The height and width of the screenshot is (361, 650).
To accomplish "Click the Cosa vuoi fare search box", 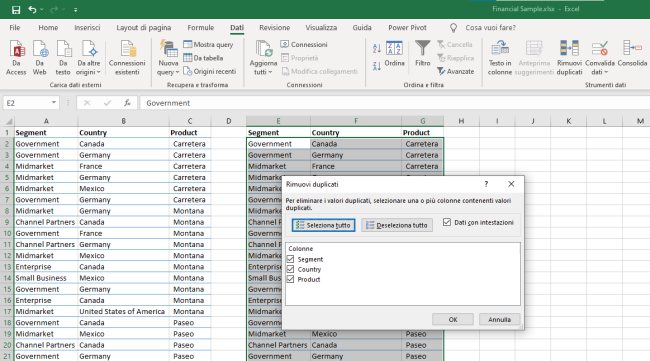I will coord(490,28).
